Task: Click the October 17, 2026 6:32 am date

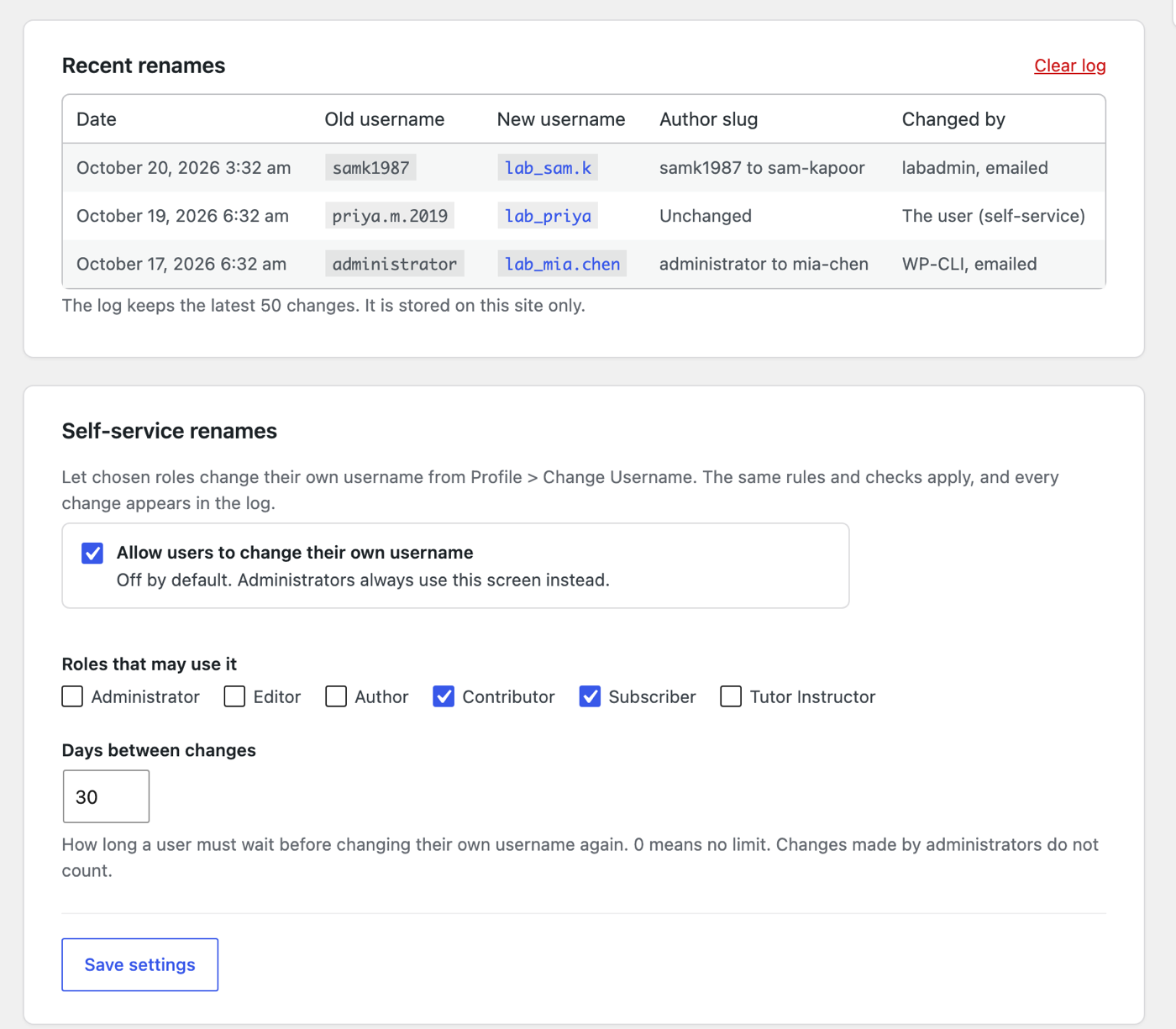Action: (x=181, y=264)
